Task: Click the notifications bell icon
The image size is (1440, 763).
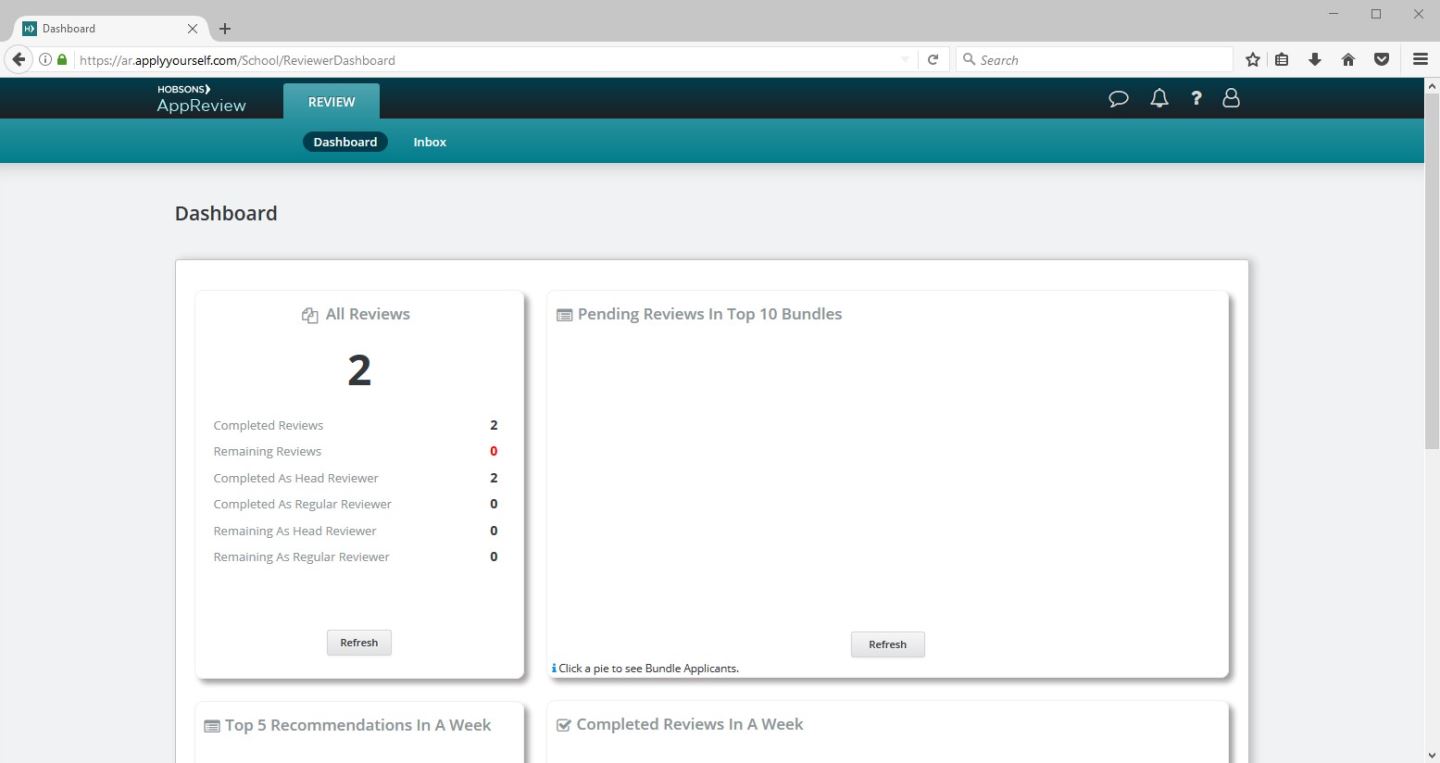Action: point(1159,98)
